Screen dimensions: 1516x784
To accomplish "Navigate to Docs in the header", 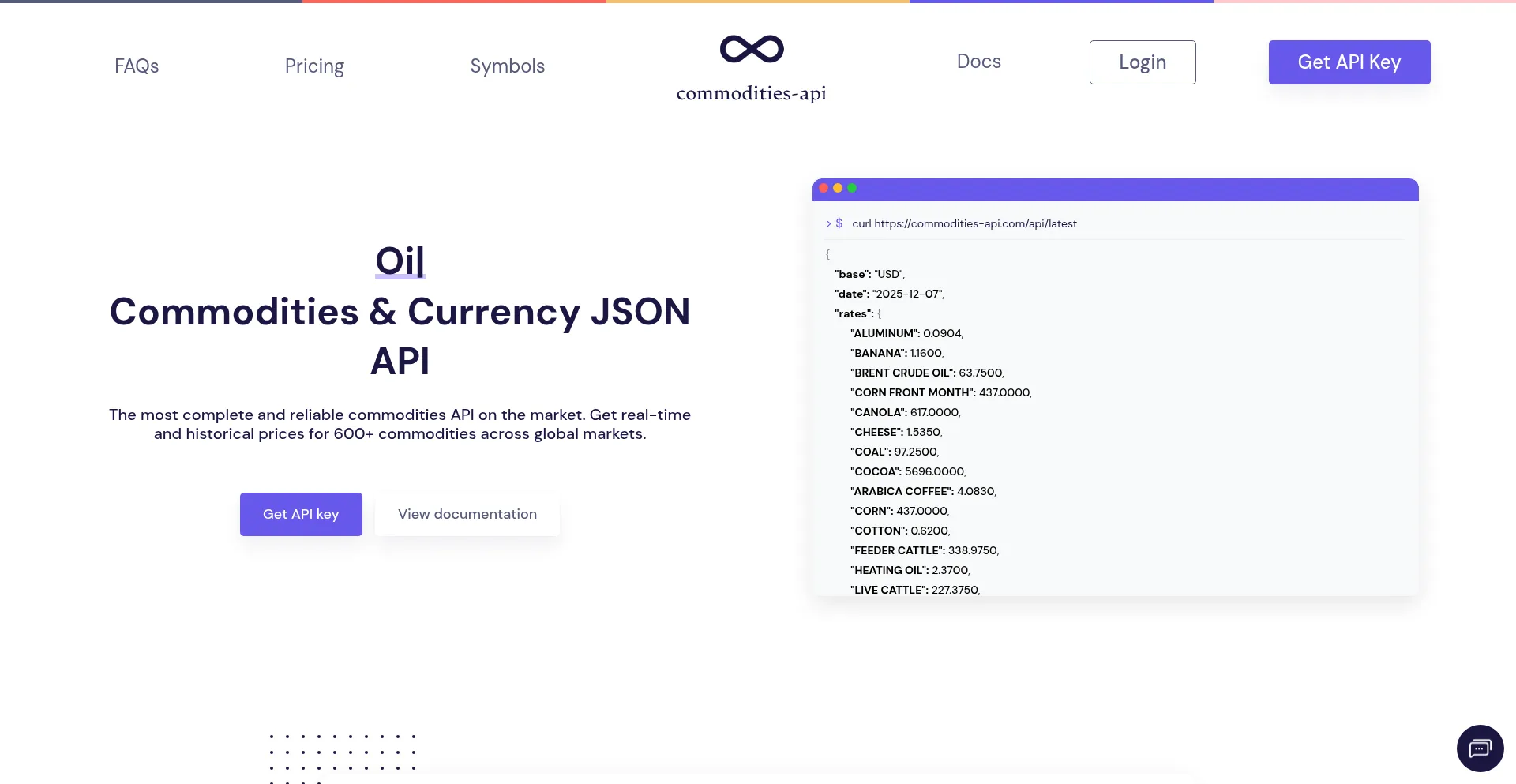I will [x=978, y=62].
